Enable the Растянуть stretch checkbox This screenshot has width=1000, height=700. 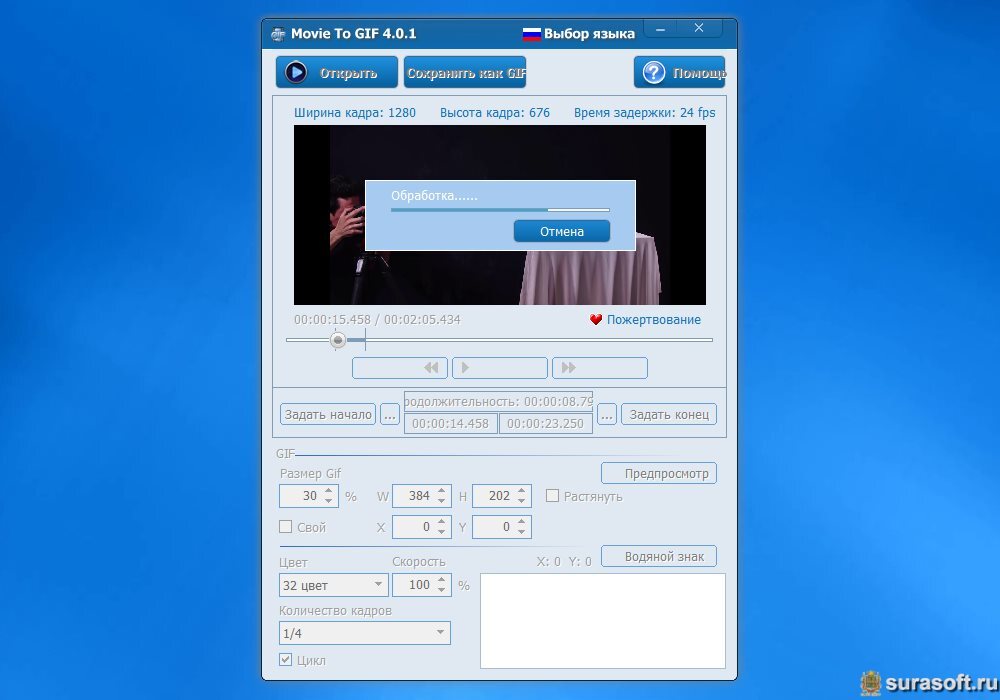pyautogui.click(x=552, y=495)
